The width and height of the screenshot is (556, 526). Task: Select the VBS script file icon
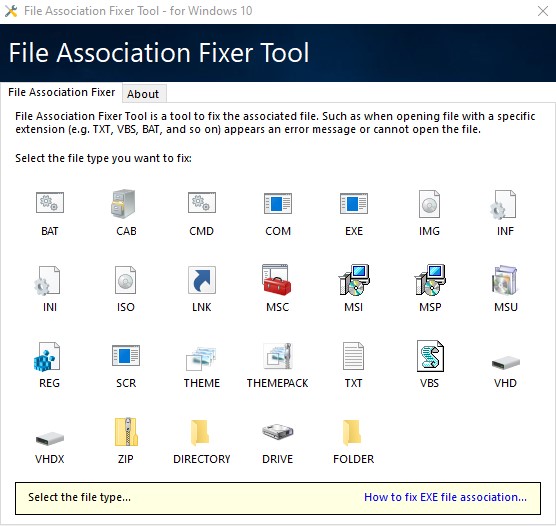(x=430, y=356)
